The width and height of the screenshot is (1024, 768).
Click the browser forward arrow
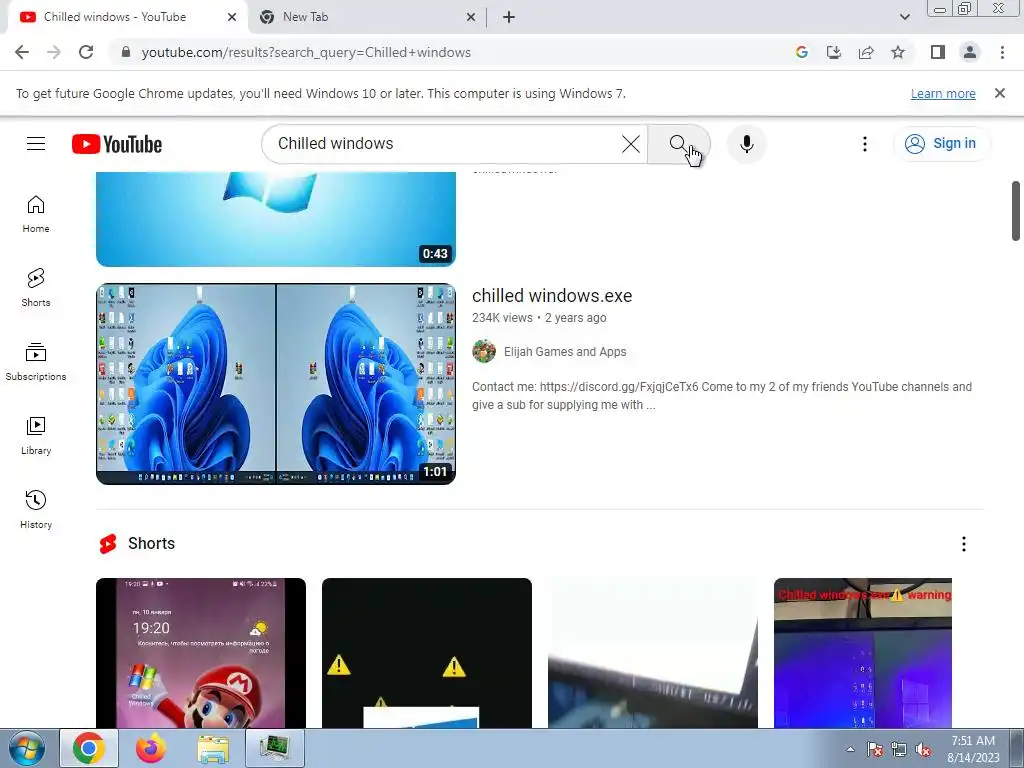pos(54,52)
